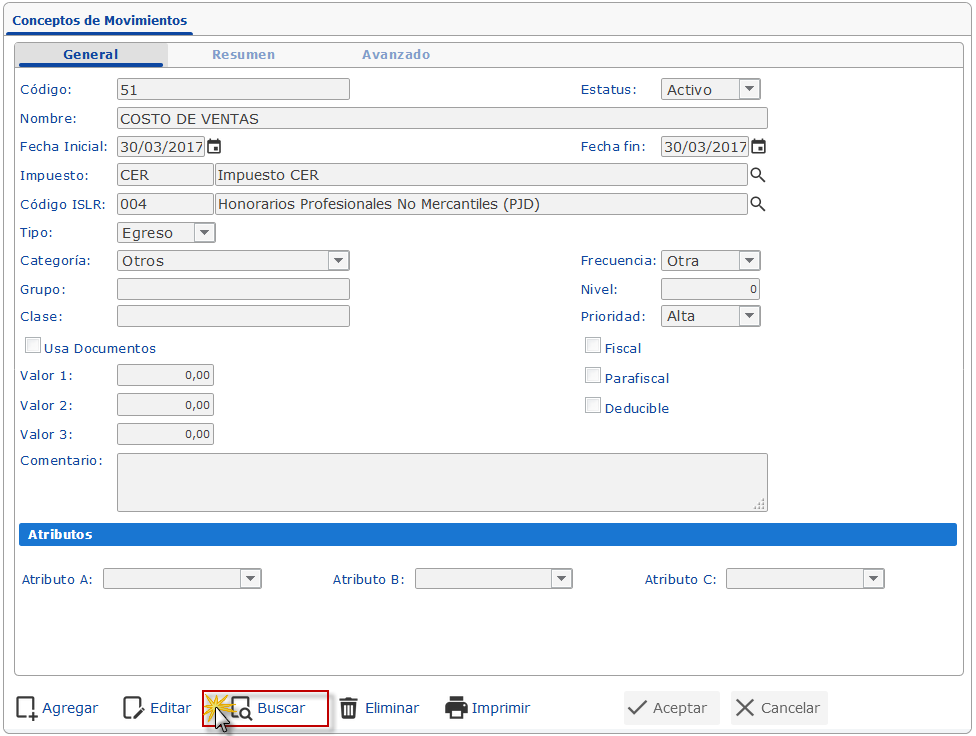Enable the Parafiscal checkbox
The height and width of the screenshot is (736, 976).
(x=593, y=375)
